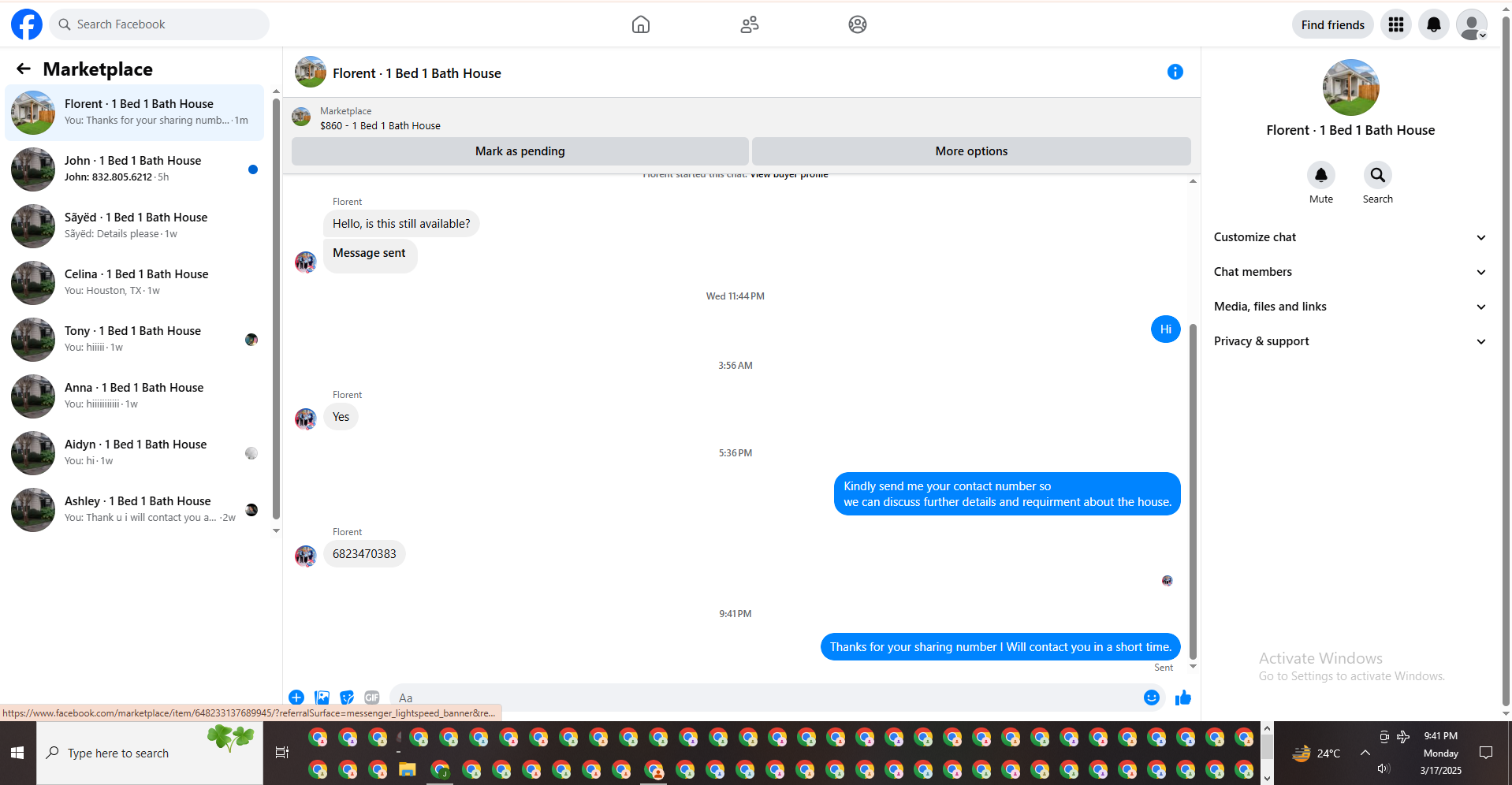Screen dimensions: 1512x785
Task: Click the Aa message input box
Action: pyautogui.click(x=765, y=698)
